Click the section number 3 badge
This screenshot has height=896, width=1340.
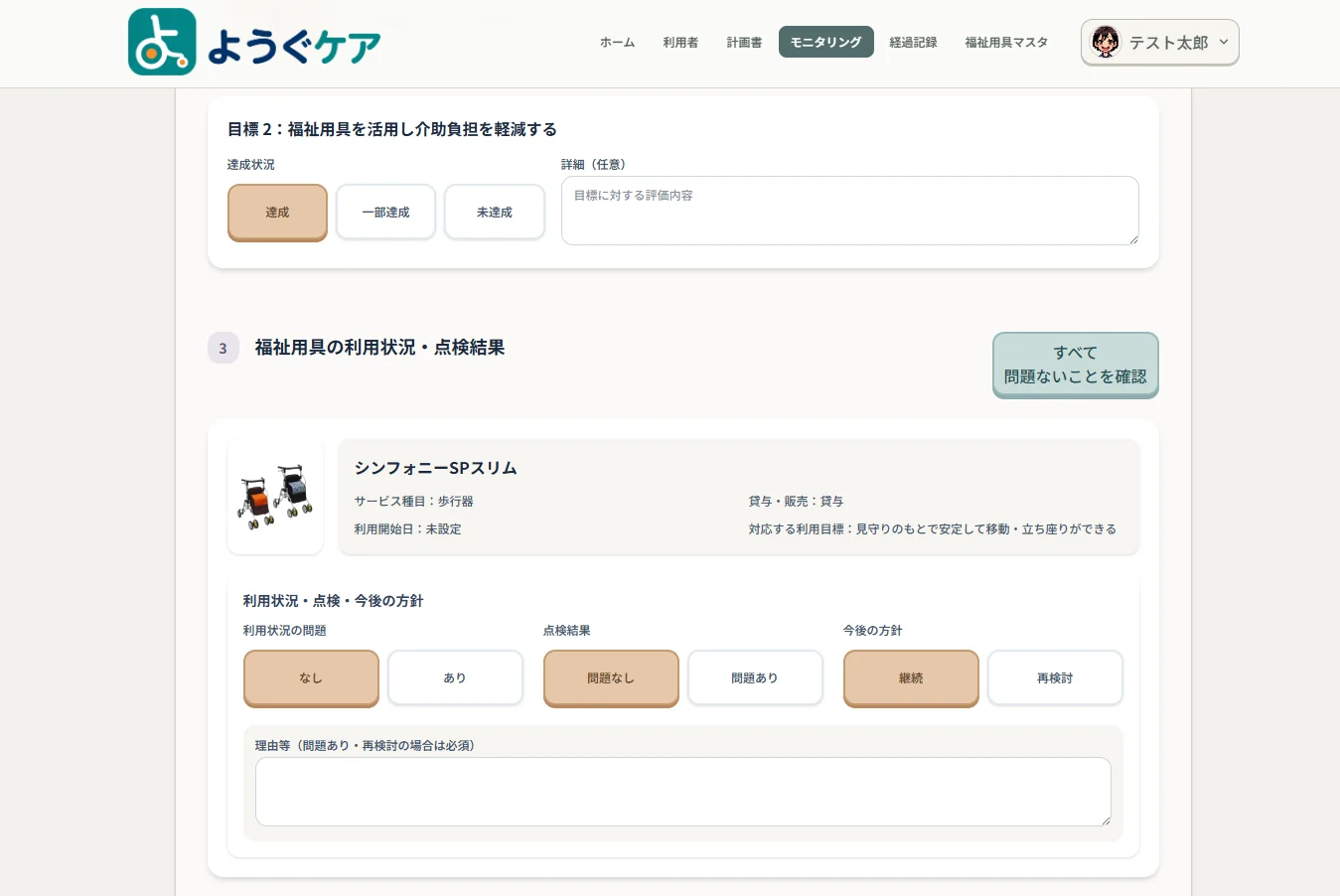(x=223, y=348)
